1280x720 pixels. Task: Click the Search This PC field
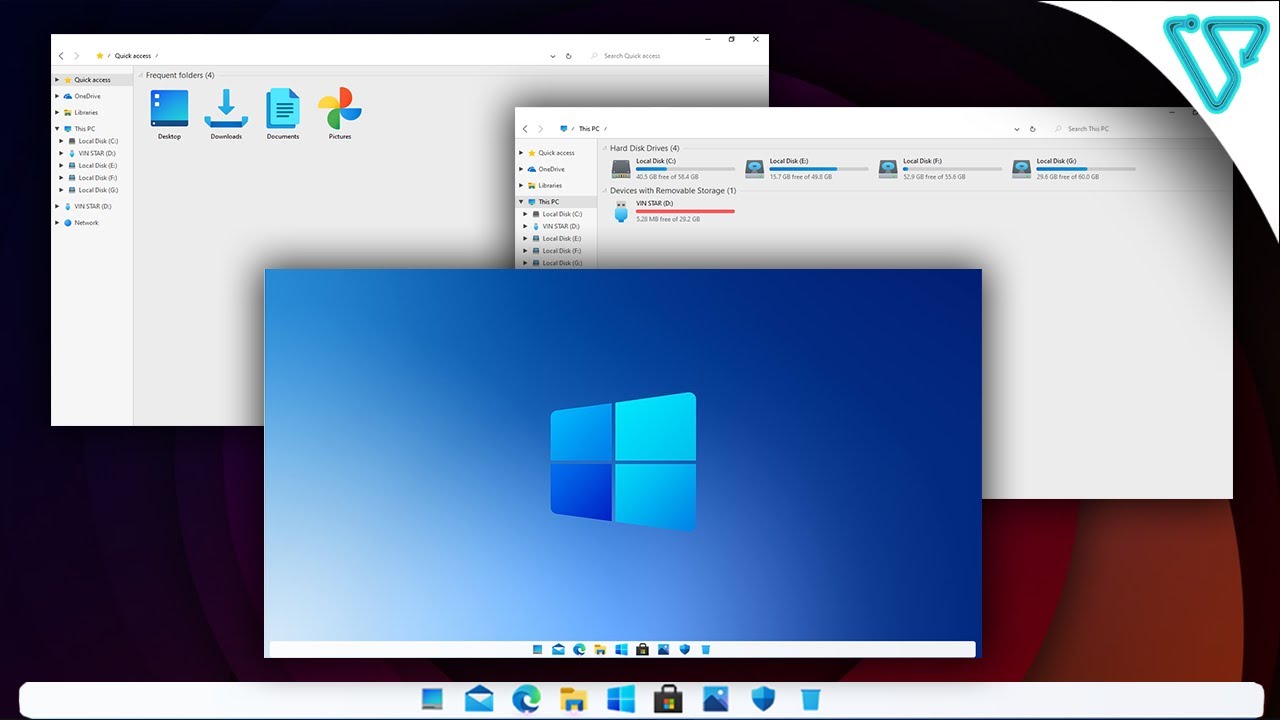[1138, 129]
